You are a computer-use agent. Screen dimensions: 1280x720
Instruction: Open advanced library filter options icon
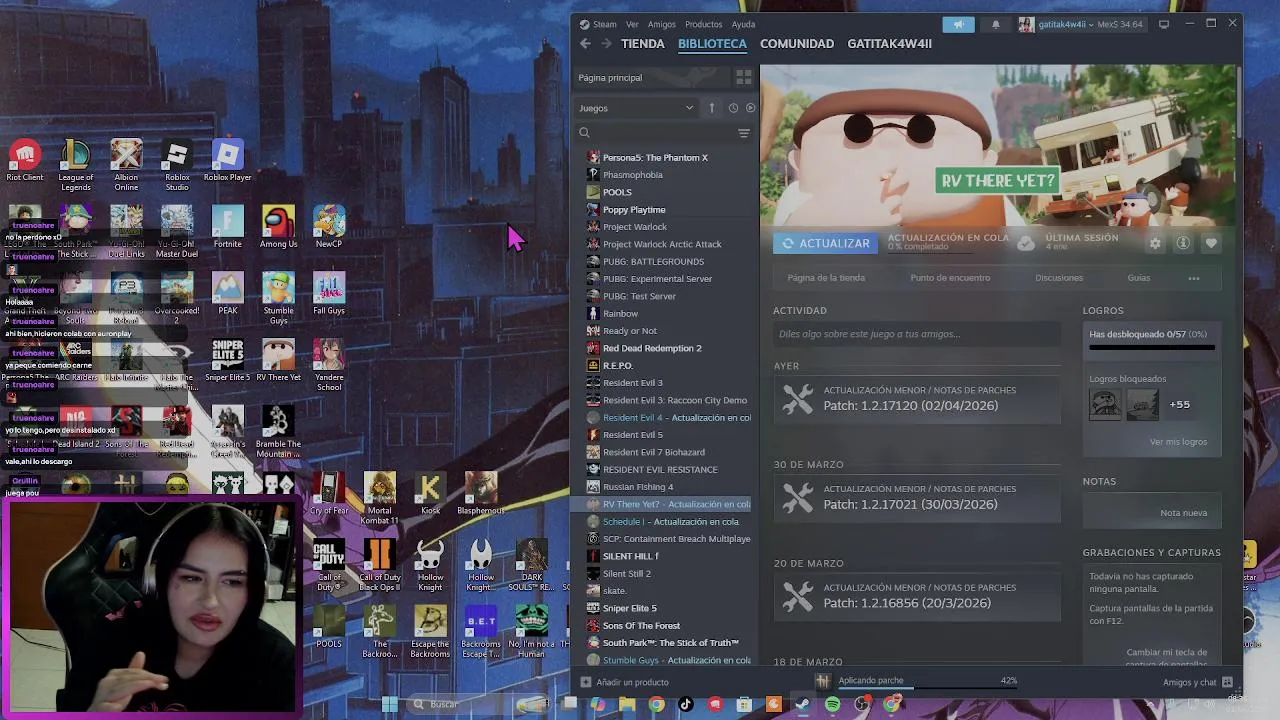(x=743, y=133)
